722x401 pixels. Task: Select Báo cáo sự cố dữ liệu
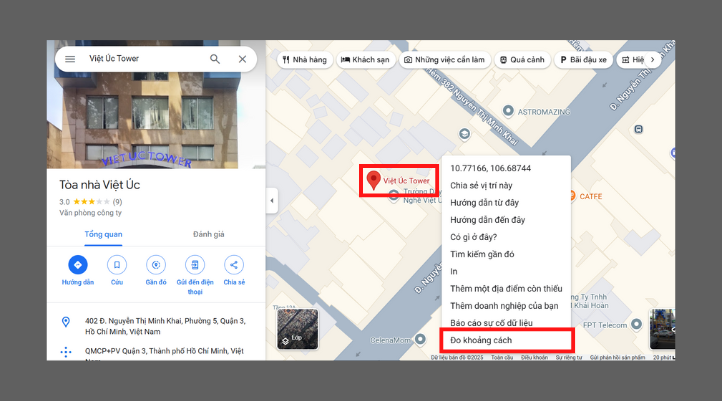click(491, 323)
